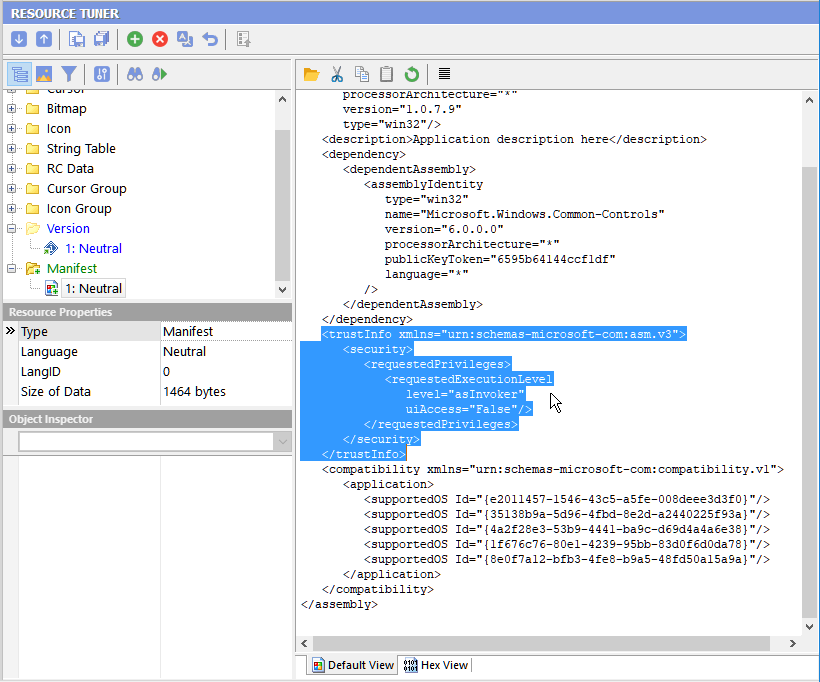Click the open folder icon in editor toolbar
Viewport: 820px width, 682px height.
tap(311, 74)
